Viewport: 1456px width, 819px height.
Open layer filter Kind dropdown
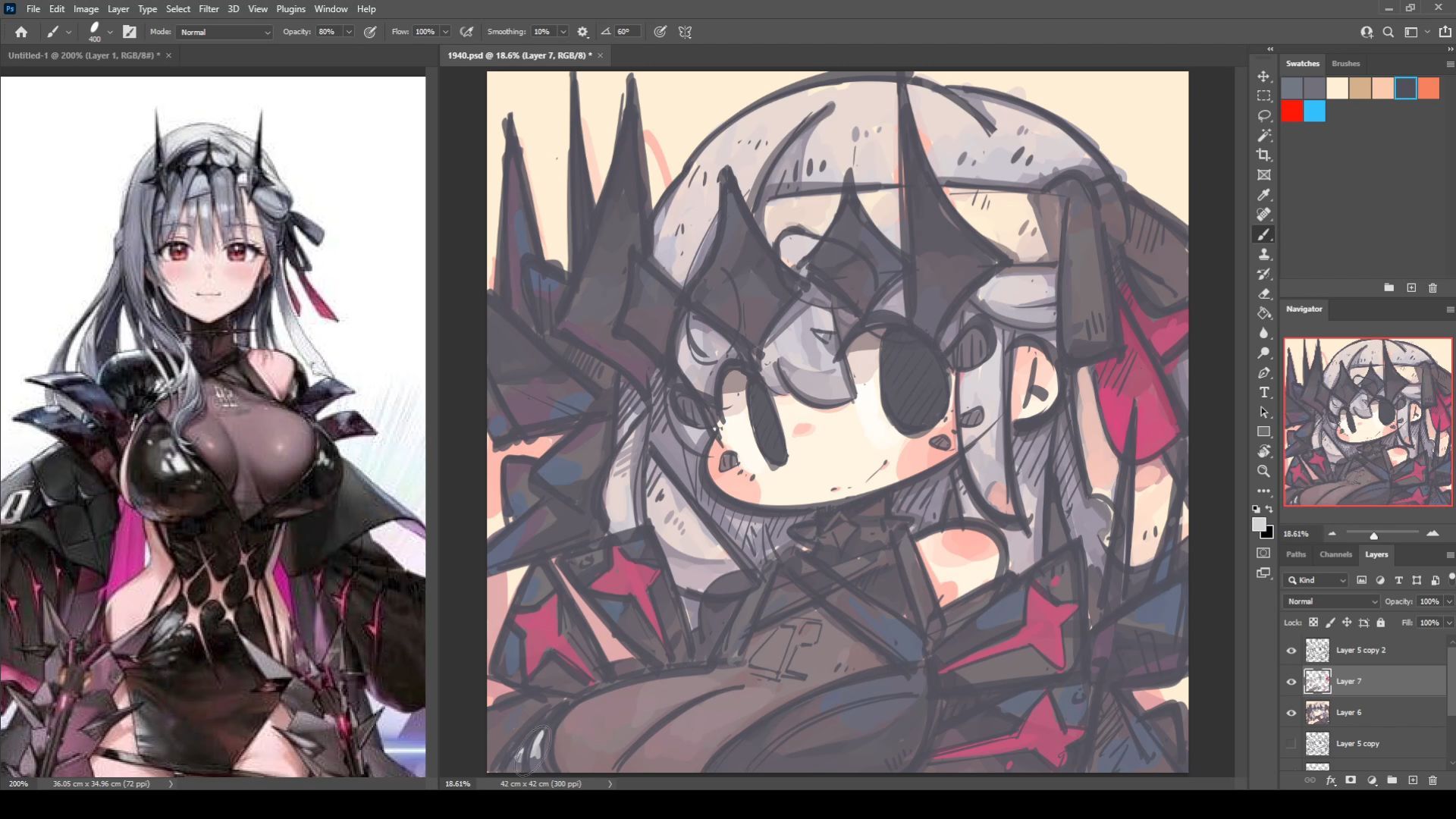click(1316, 580)
